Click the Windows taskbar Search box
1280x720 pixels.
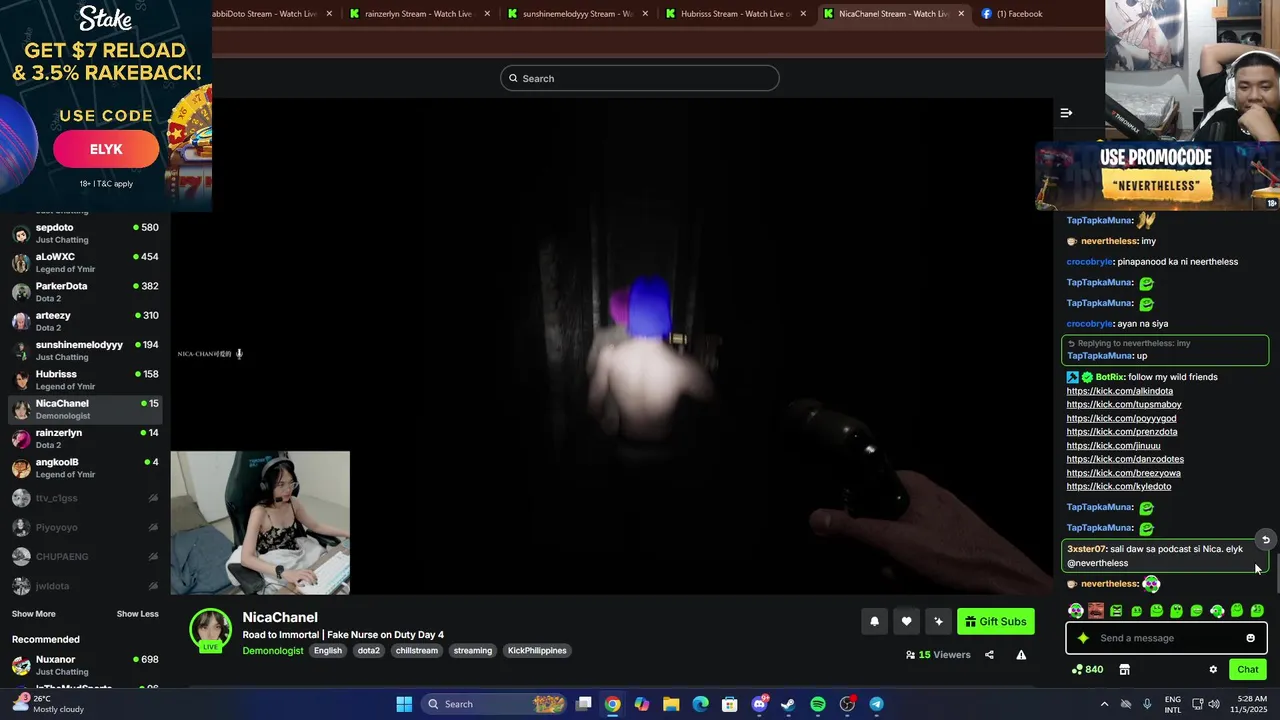point(495,704)
